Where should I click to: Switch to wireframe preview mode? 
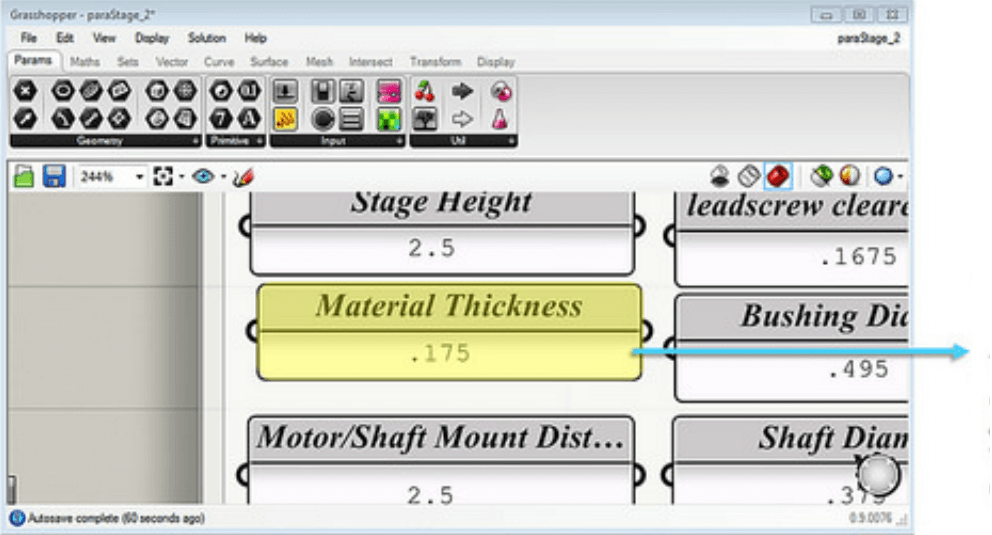(x=748, y=176)
